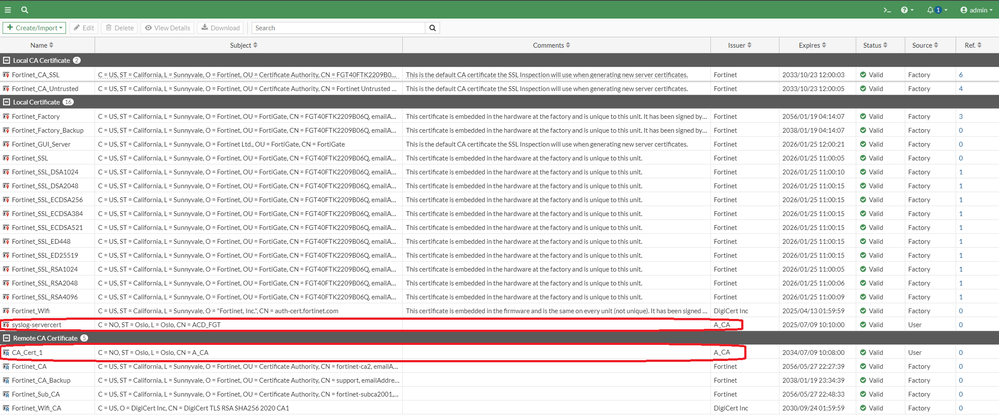Click the Fortinet_SSL_RSA2048 certificate icon
The width and height of the screenshot is (999, 416).
click(6, 283)
